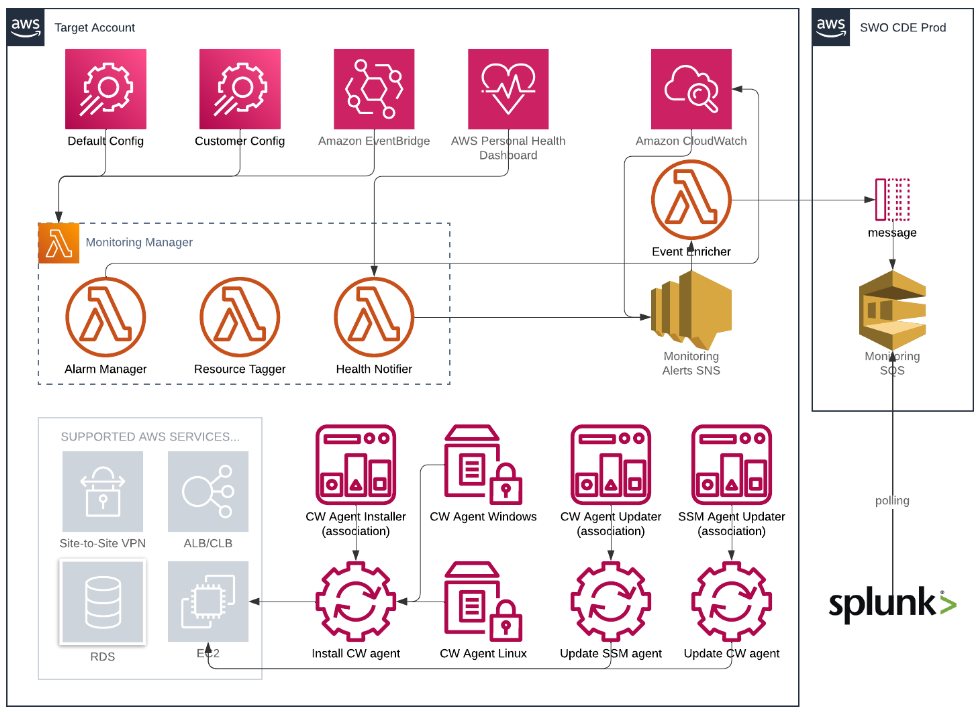Viewport: 978px width, 712px height.
Task: Select the Customer Config icon
Action: click(x=239, y=89)
